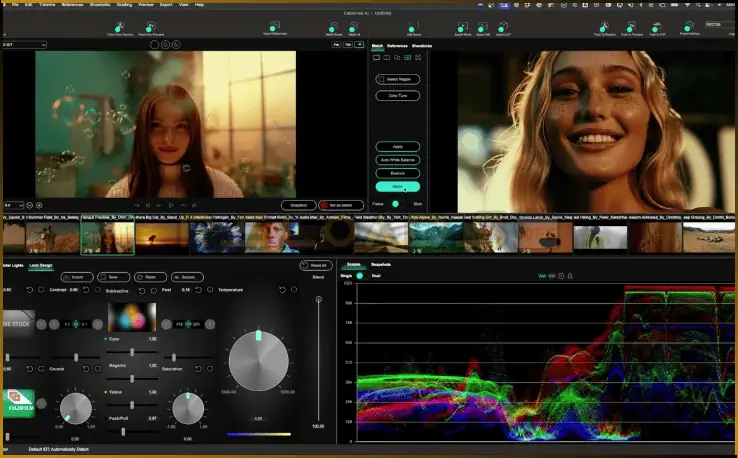Click the Blend vertical slider handle
This screenshot has width=738, height=458.
[x=319, y=299]
